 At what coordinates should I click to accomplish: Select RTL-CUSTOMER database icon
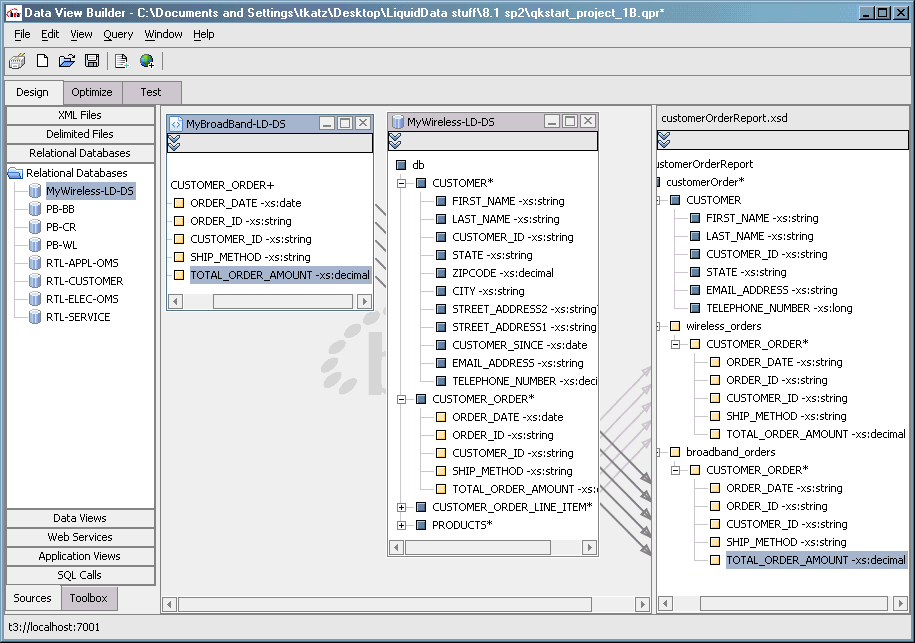tap(35, 281)
